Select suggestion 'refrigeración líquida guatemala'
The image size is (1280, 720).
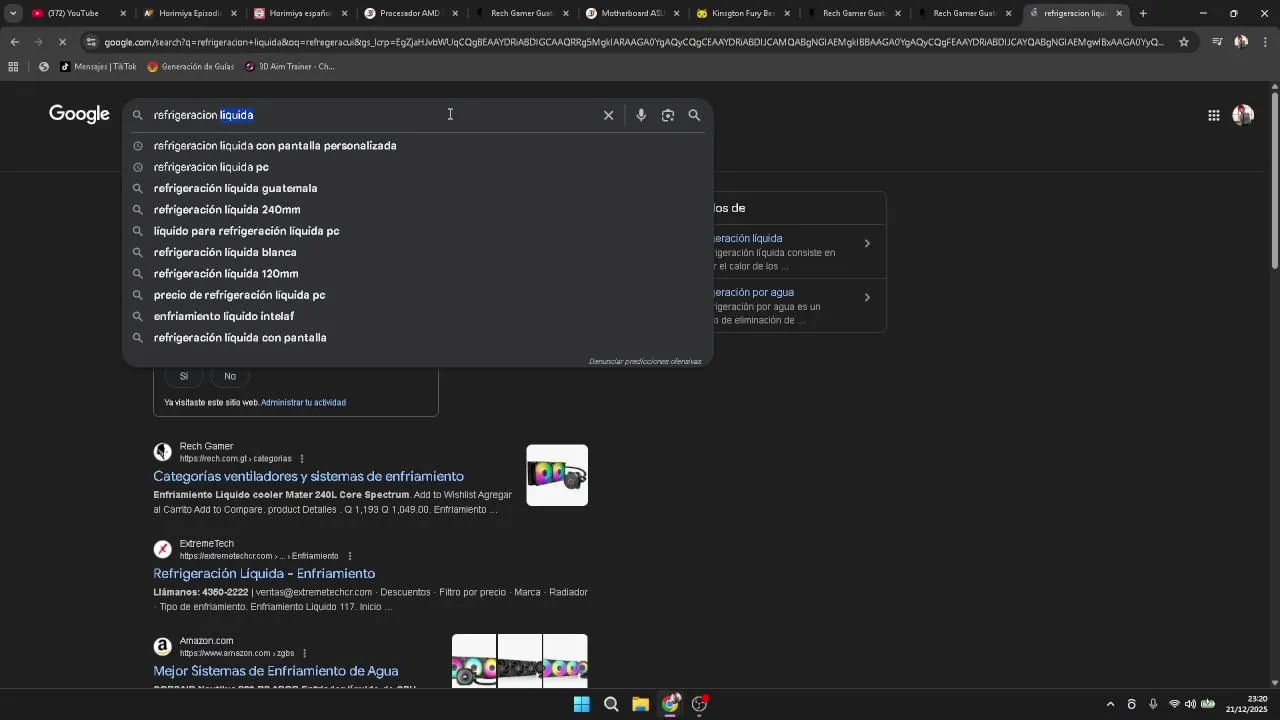coord(418,188)
